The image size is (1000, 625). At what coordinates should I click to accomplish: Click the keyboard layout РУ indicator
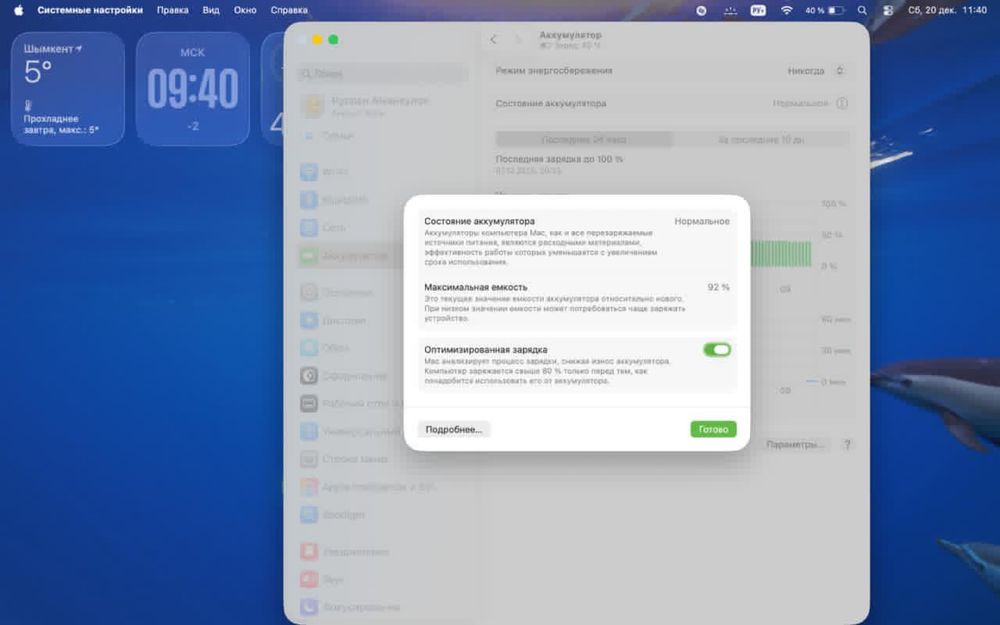(758, 10)
